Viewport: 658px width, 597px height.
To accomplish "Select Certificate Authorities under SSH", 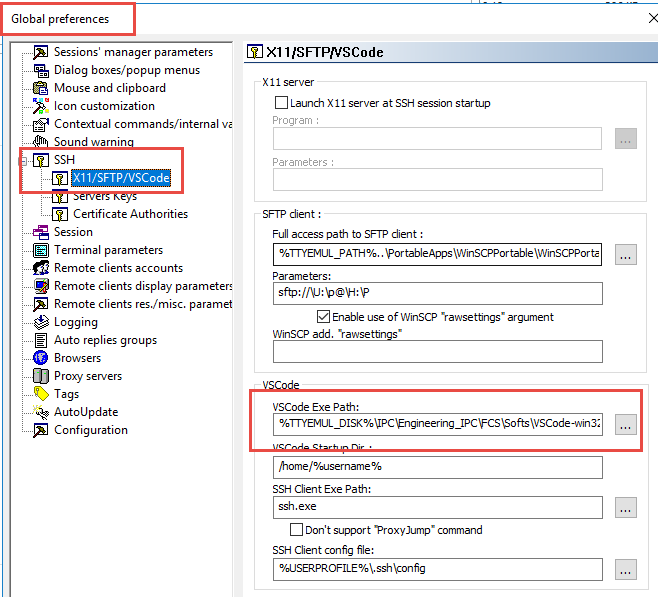I will pos(130,214).
